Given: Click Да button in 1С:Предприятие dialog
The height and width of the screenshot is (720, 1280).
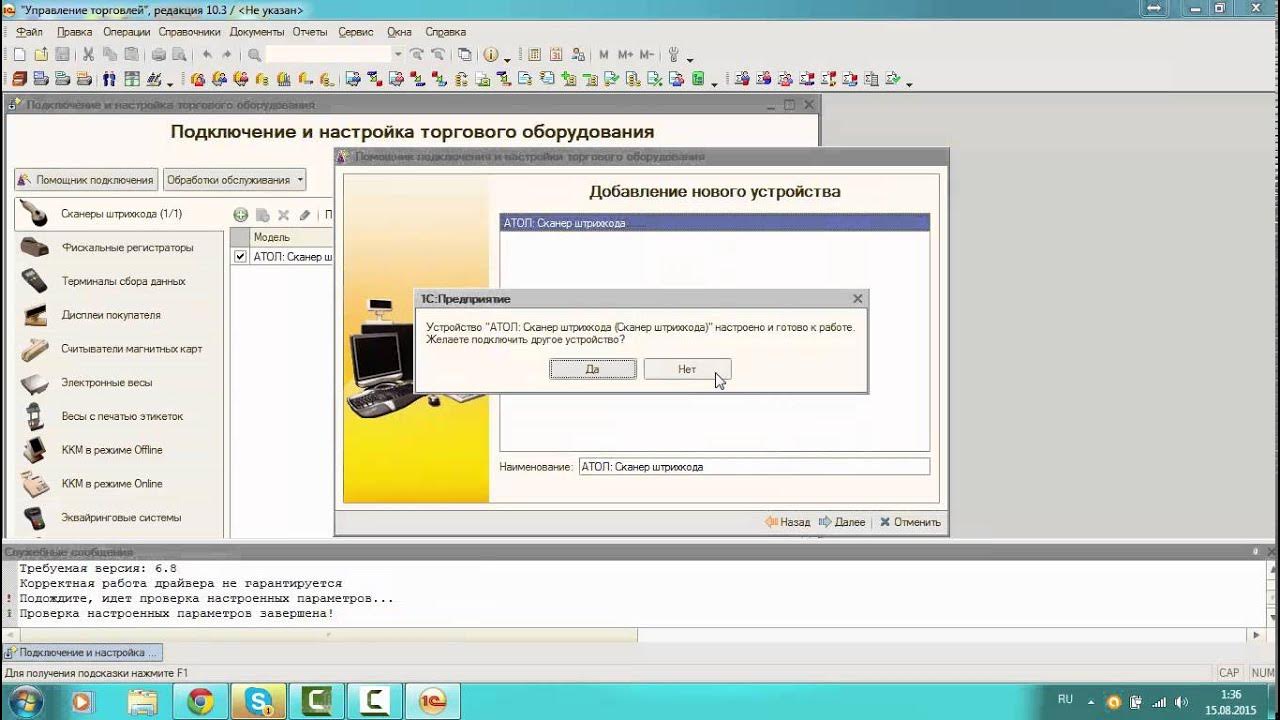Looking at the screenshot, I should (x=593, y=369).
